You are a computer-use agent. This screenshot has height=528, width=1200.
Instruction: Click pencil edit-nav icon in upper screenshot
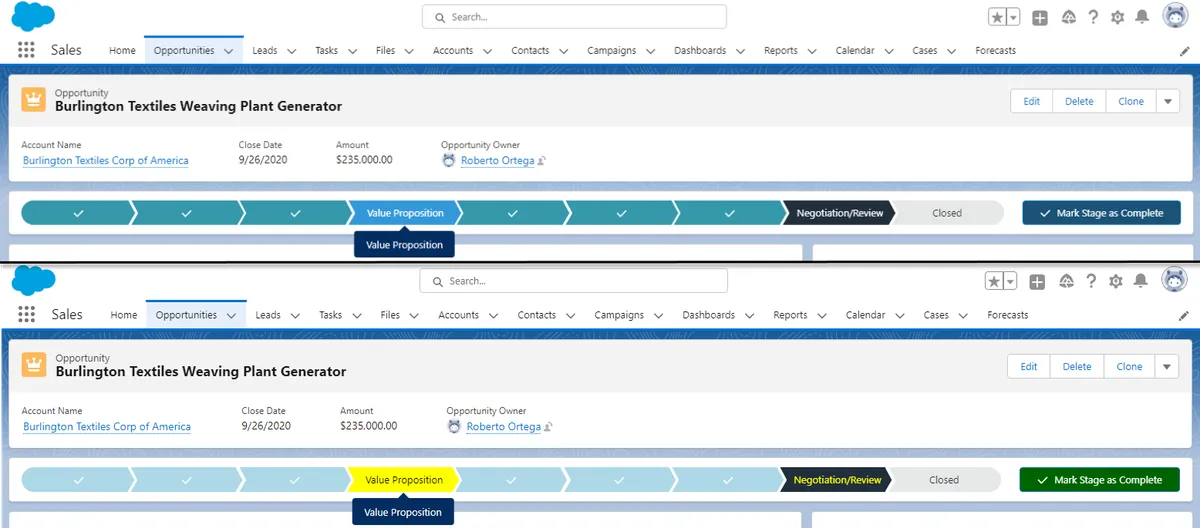tap(1185, 51)
